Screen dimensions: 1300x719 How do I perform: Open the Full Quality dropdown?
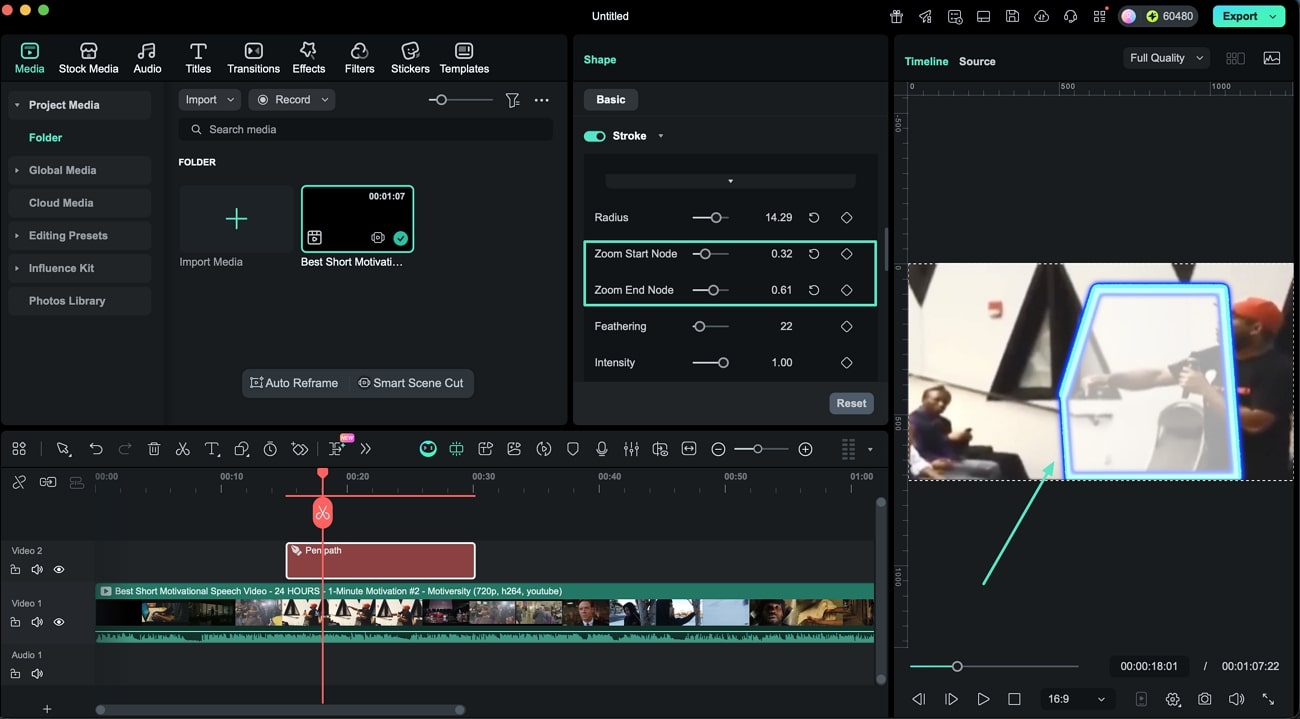(1166, 58)
